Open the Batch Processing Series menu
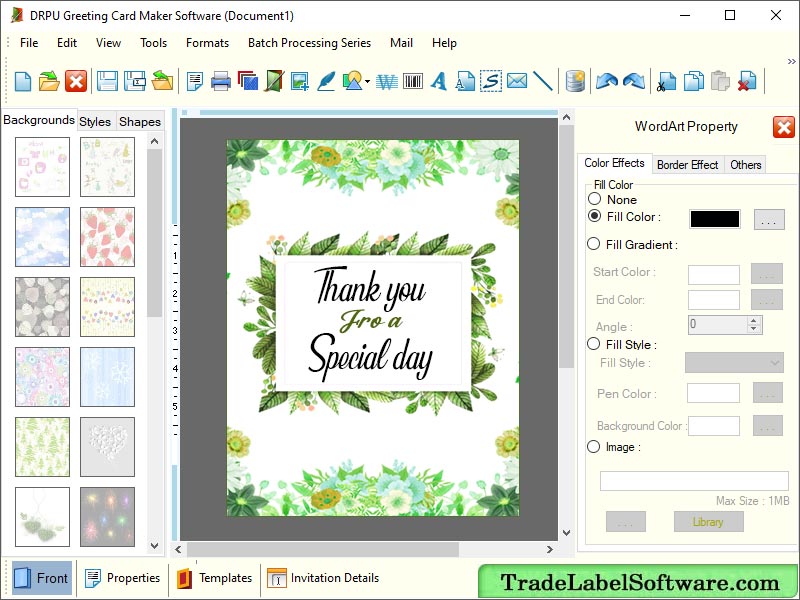 tap(309, 43)
